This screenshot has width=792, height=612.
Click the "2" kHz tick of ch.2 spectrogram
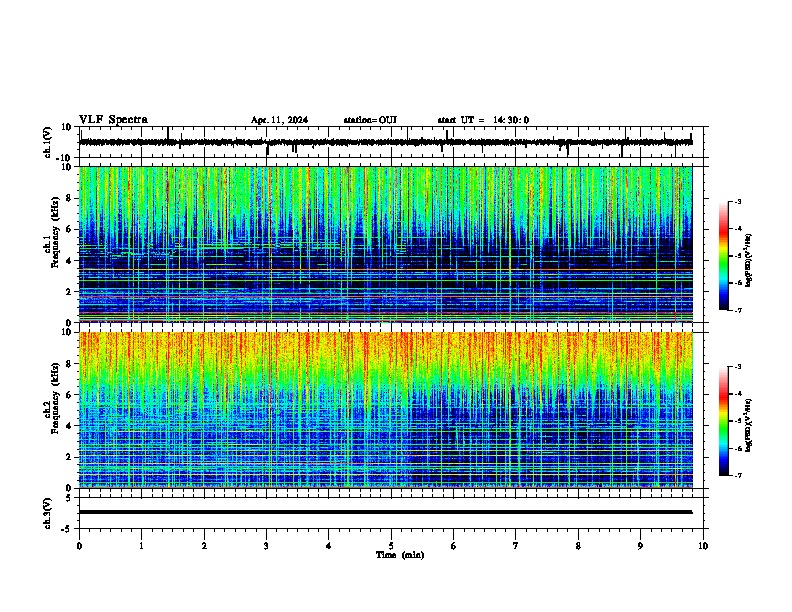click(x=69, y=457)
